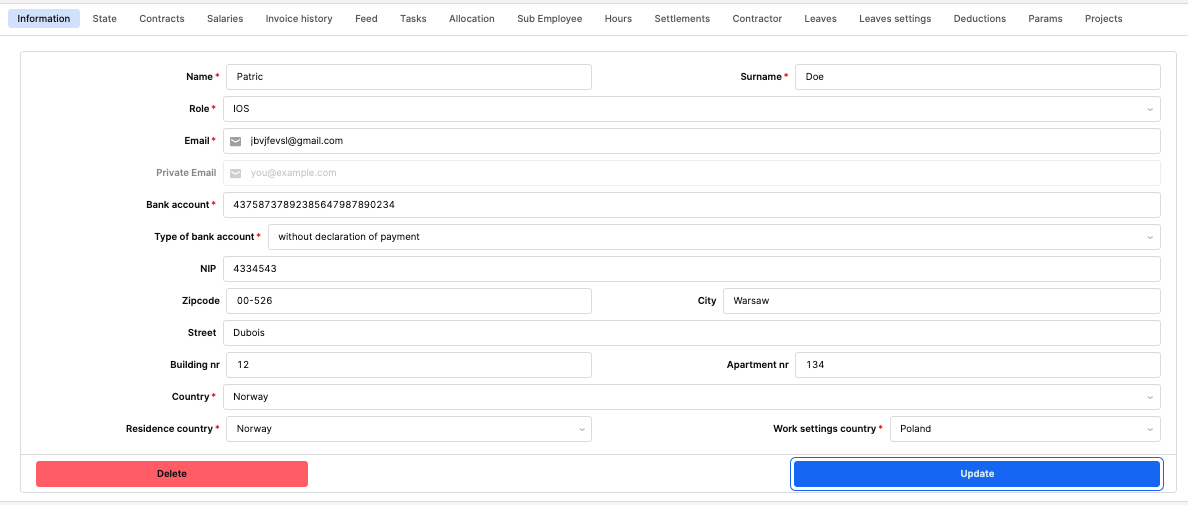Open the Residence country dropdown
The image size is (1188, 505).
(x=408, y=429)
